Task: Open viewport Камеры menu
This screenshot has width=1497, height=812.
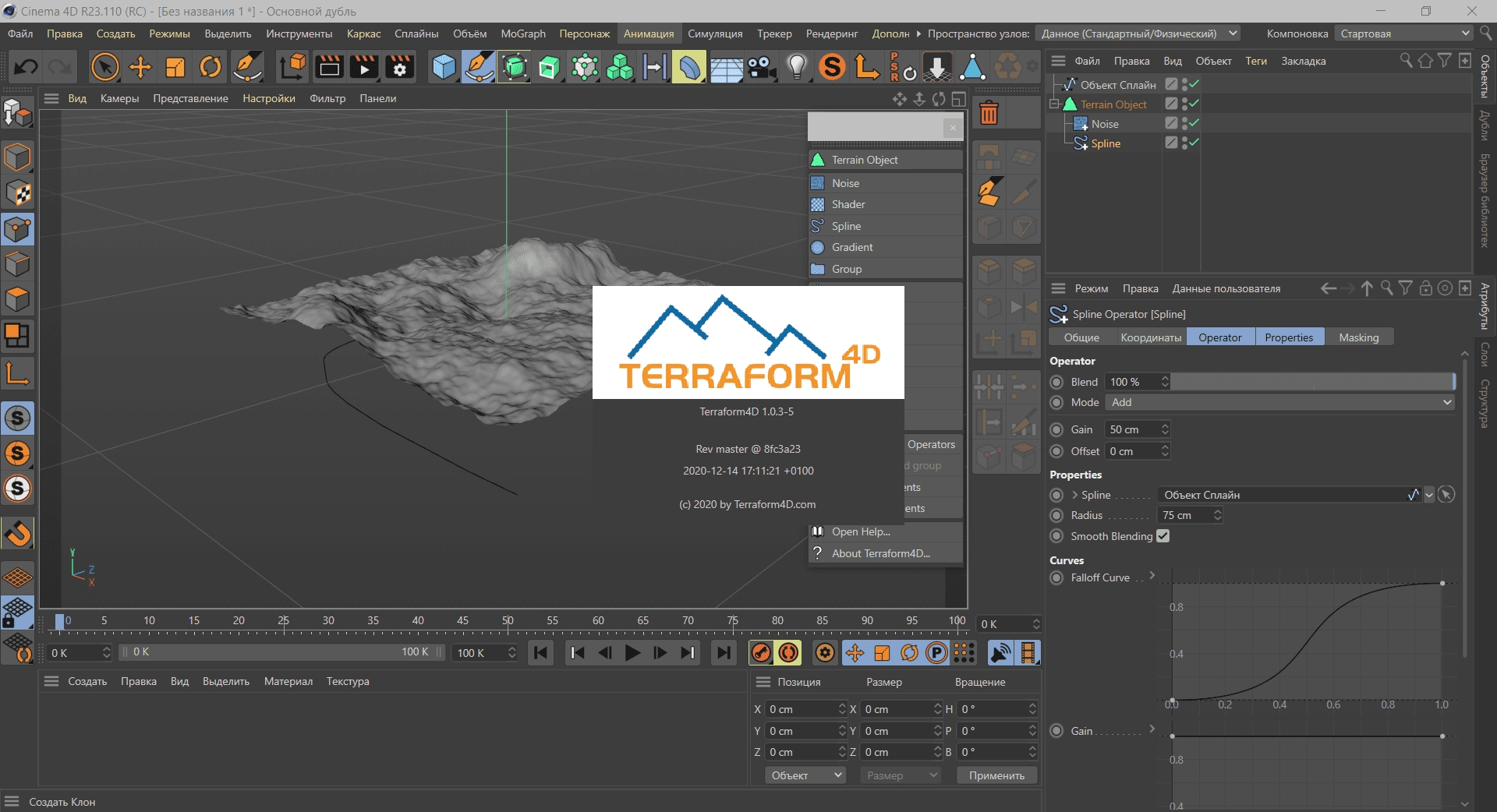Action: tap(119, 98)
